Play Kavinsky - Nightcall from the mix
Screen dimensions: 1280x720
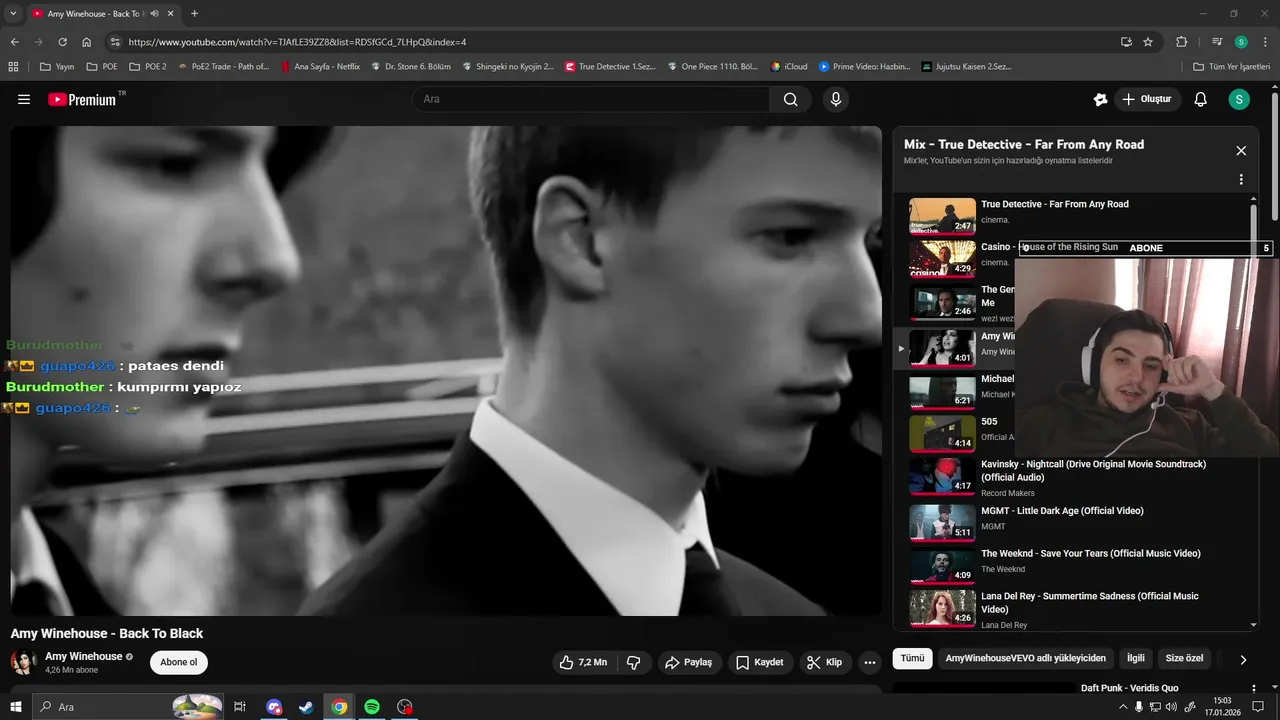coord(1076,476)
